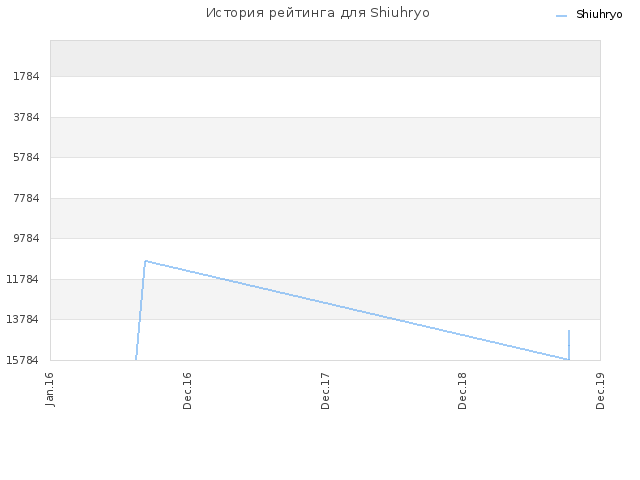This screenshot has width=640, height=480.
Task: Click the 5784 y-axis label
Action: pos(26,157)
